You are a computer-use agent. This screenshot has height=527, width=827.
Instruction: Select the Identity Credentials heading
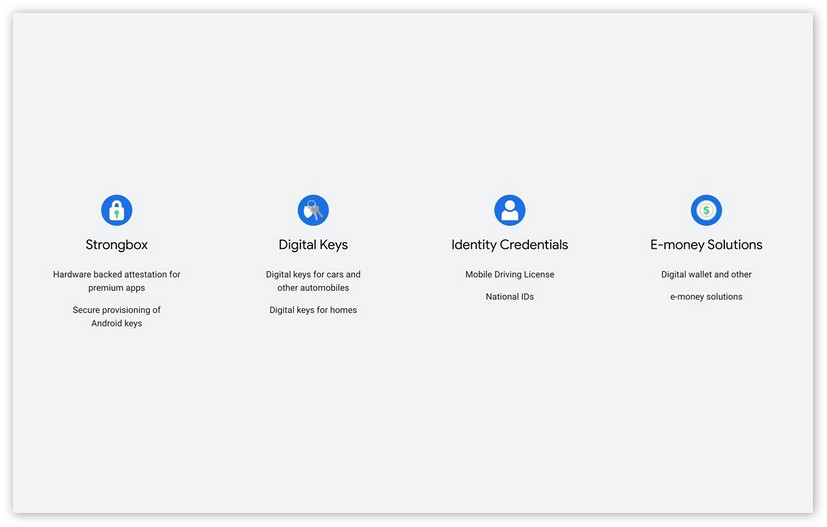pyautogui.click(x=509, y=245)
